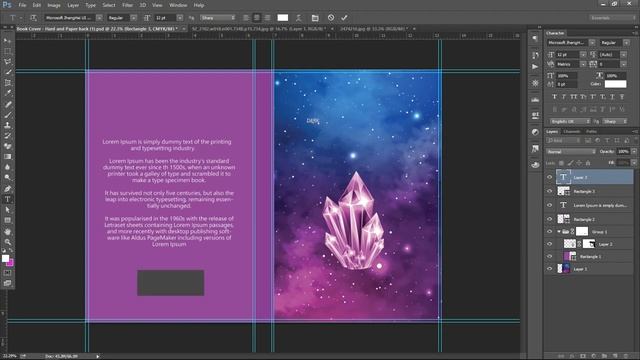Select the Eyedropper tool

(7, 93)
